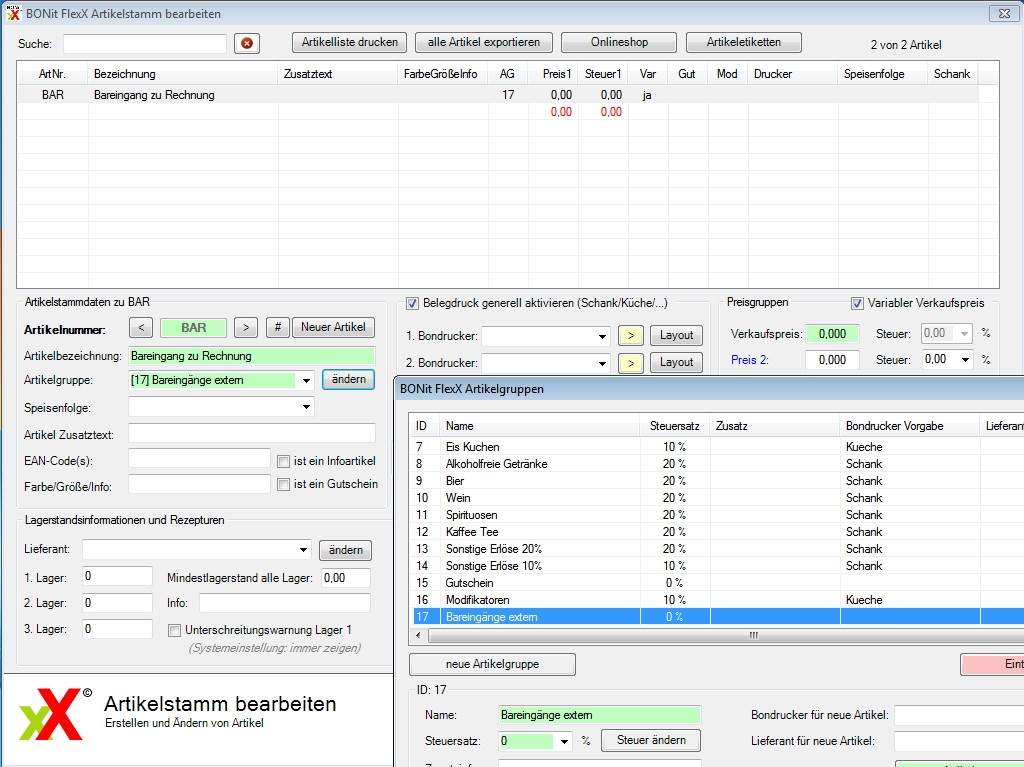The height and width of the screenshot is (767, 1024).
Task: Select the 'Modifikatoren' group row
Action: coord(716,600)
